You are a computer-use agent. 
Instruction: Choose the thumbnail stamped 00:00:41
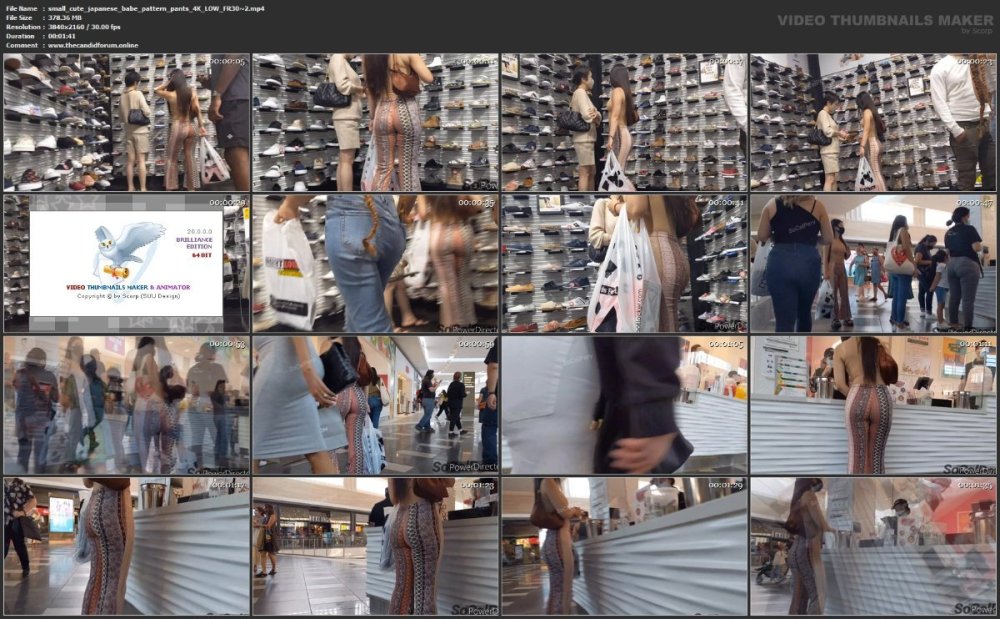click(624, 264)
